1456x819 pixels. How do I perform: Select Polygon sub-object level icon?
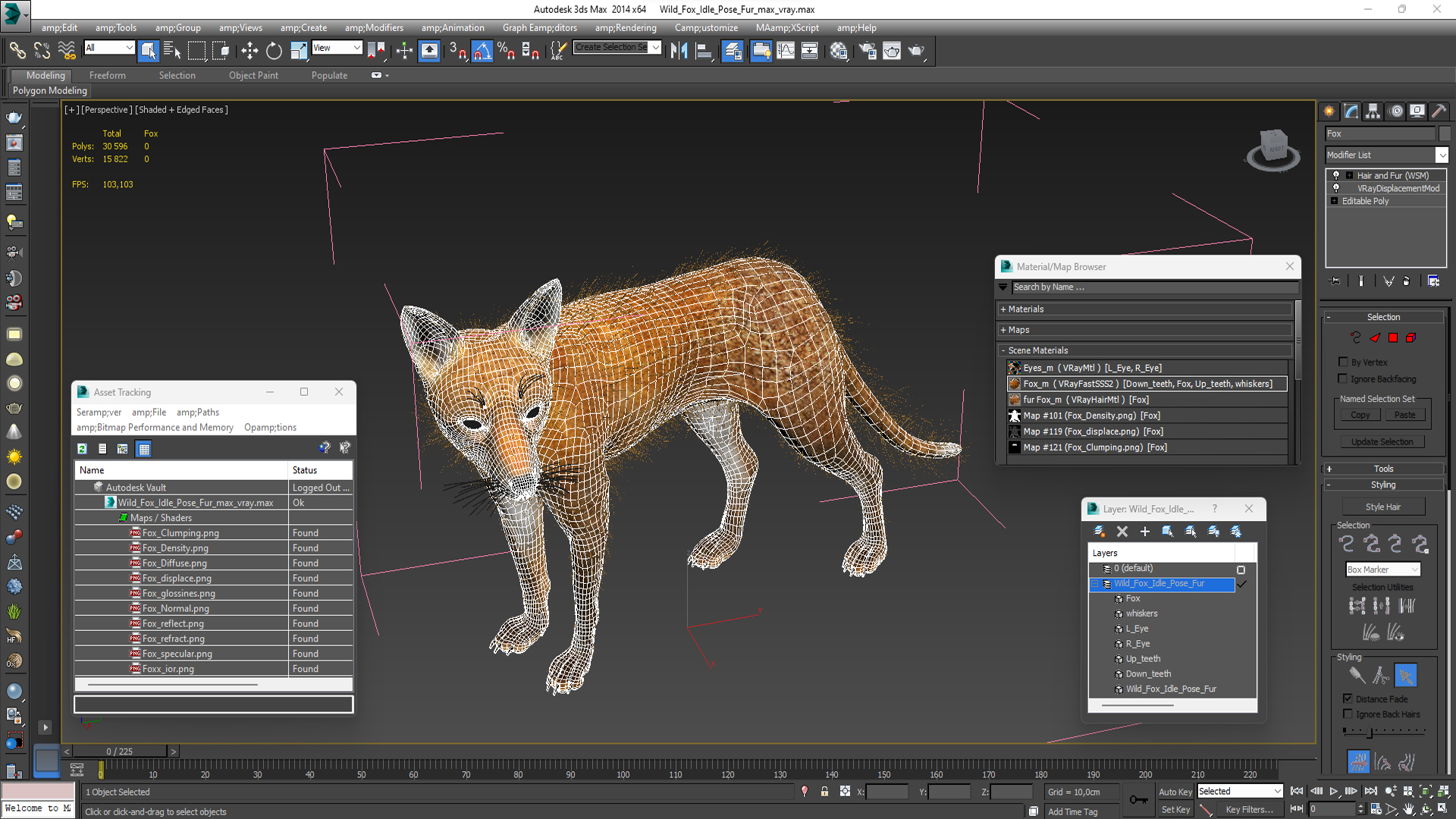[1393, 338]
